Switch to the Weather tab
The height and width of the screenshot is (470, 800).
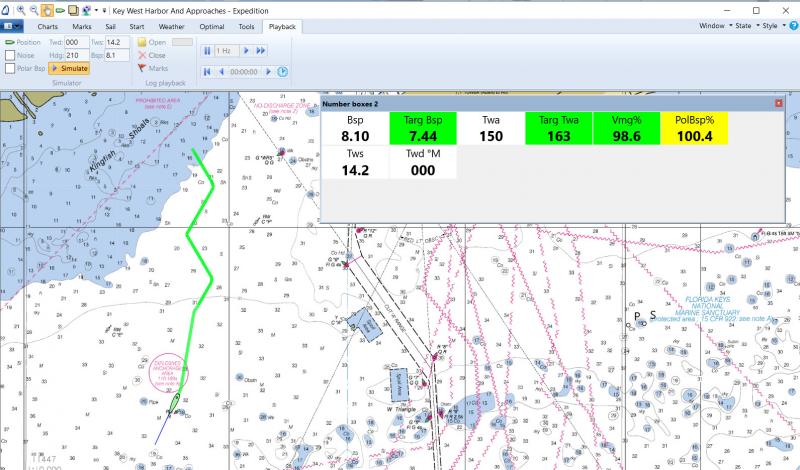tap(171, 24)
